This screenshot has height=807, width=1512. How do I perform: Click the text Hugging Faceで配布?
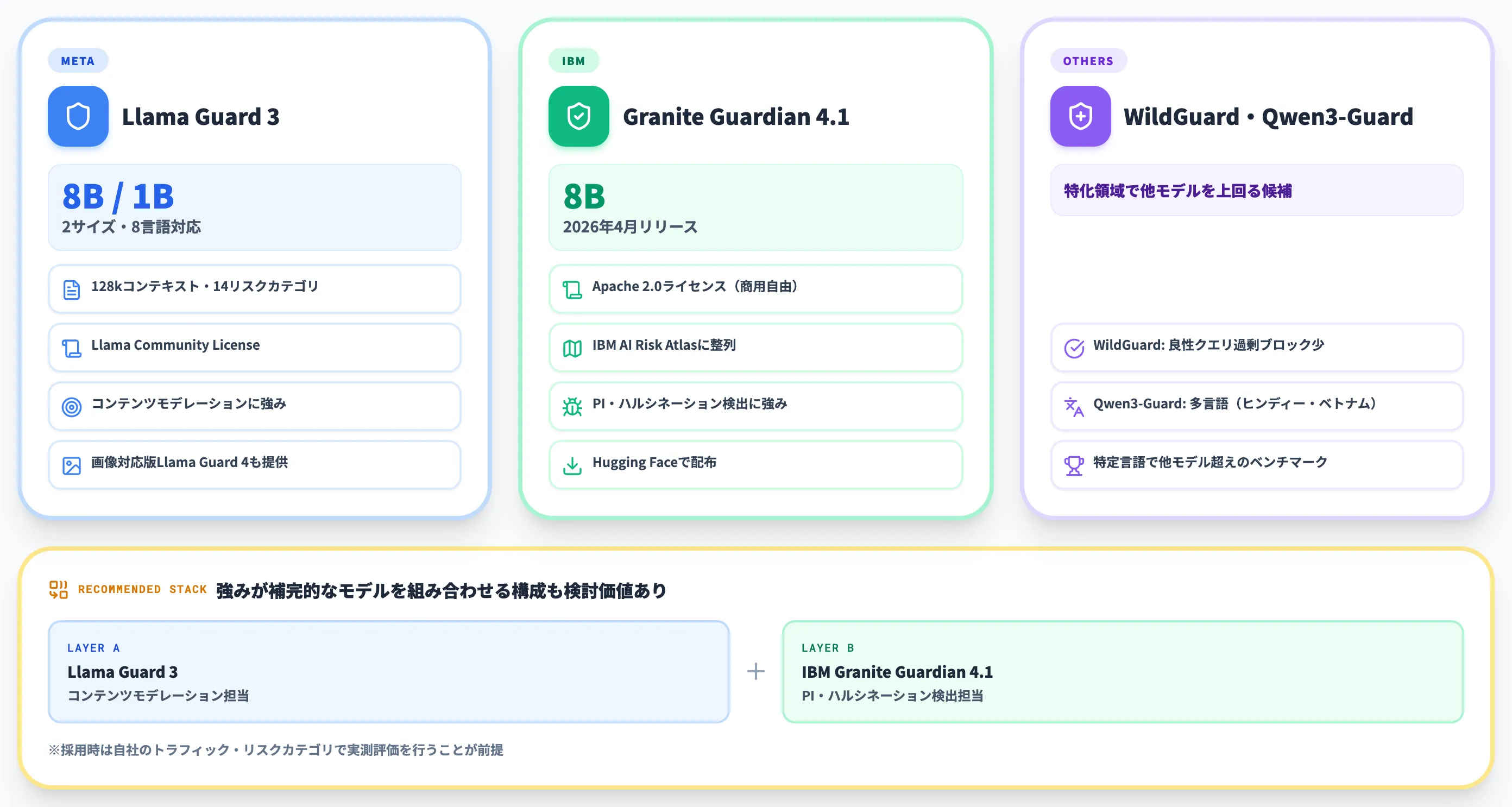coord(654,463)
